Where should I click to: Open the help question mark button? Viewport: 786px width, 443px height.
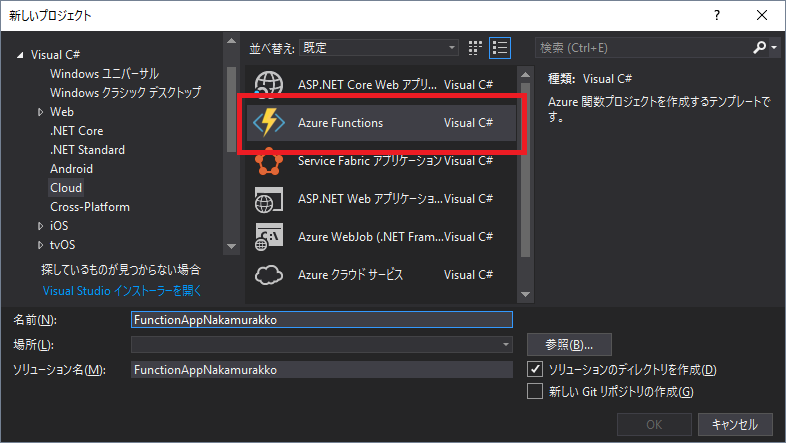pos(717,16)
